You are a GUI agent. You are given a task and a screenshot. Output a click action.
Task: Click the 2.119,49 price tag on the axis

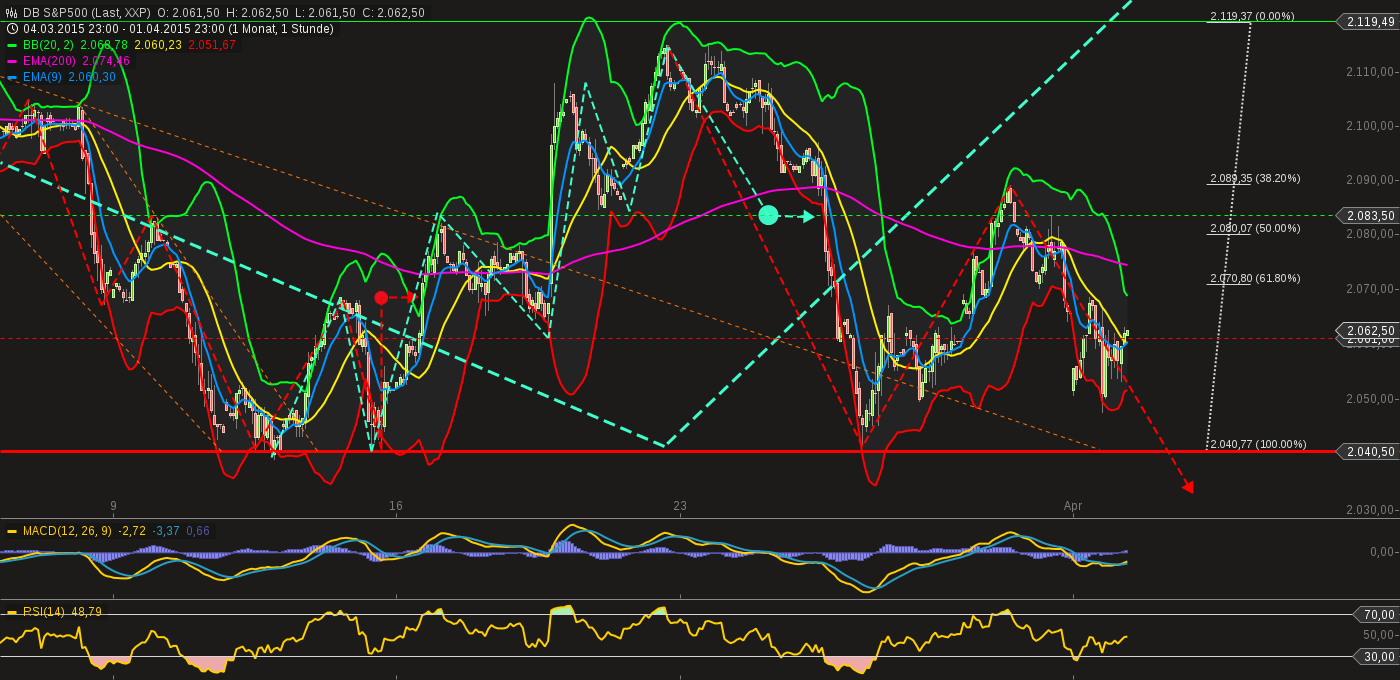[1369, 21]
